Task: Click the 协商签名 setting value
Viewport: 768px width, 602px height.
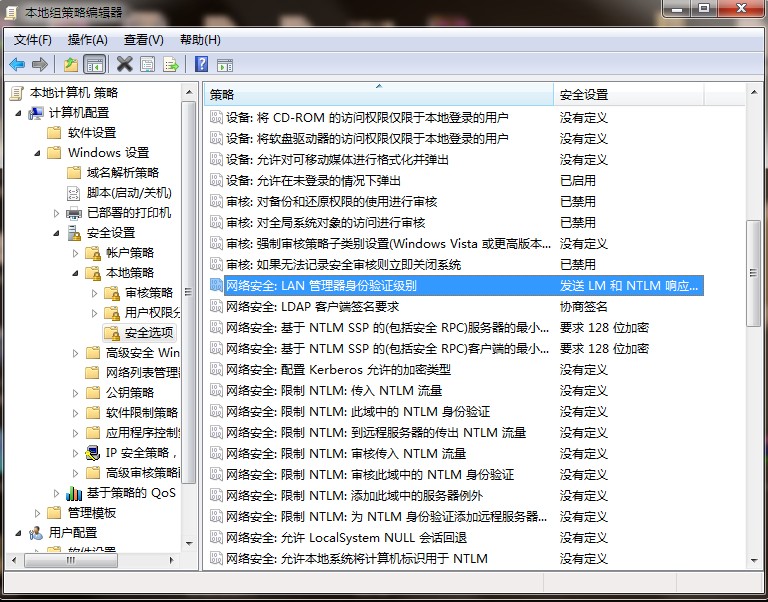Action: coord(583,307)
